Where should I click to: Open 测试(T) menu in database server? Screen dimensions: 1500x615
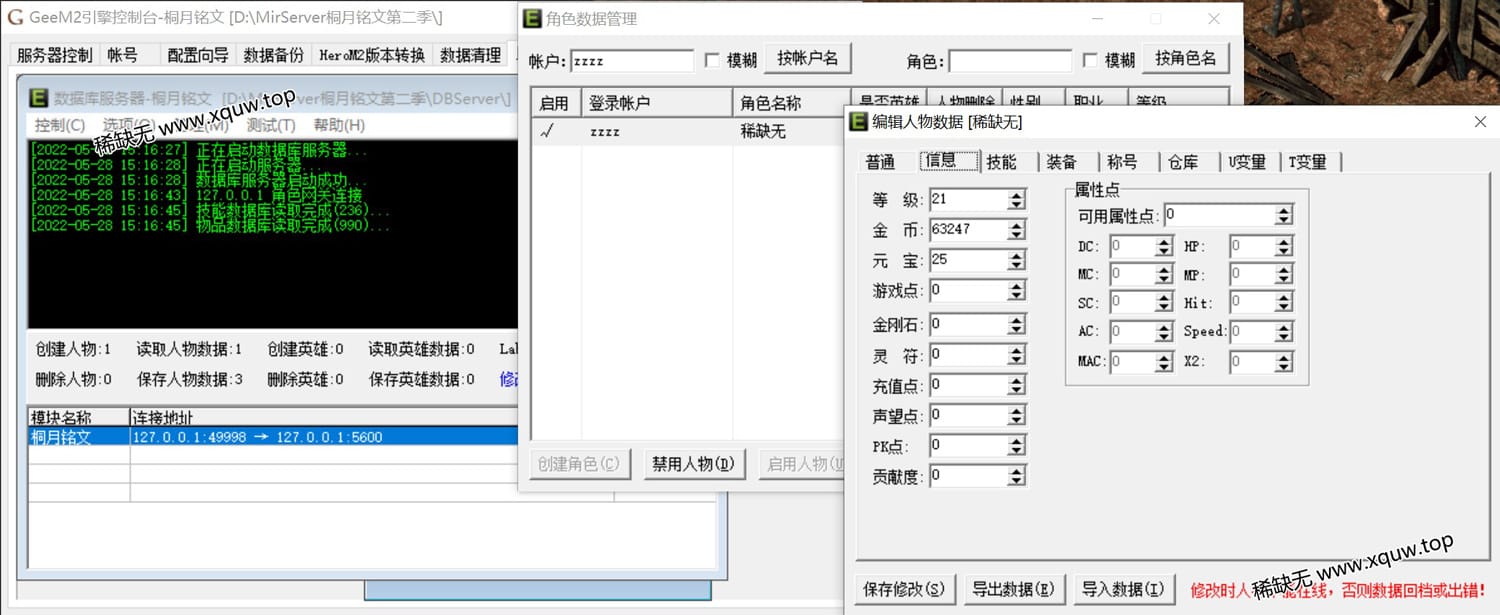click(271, 125)
